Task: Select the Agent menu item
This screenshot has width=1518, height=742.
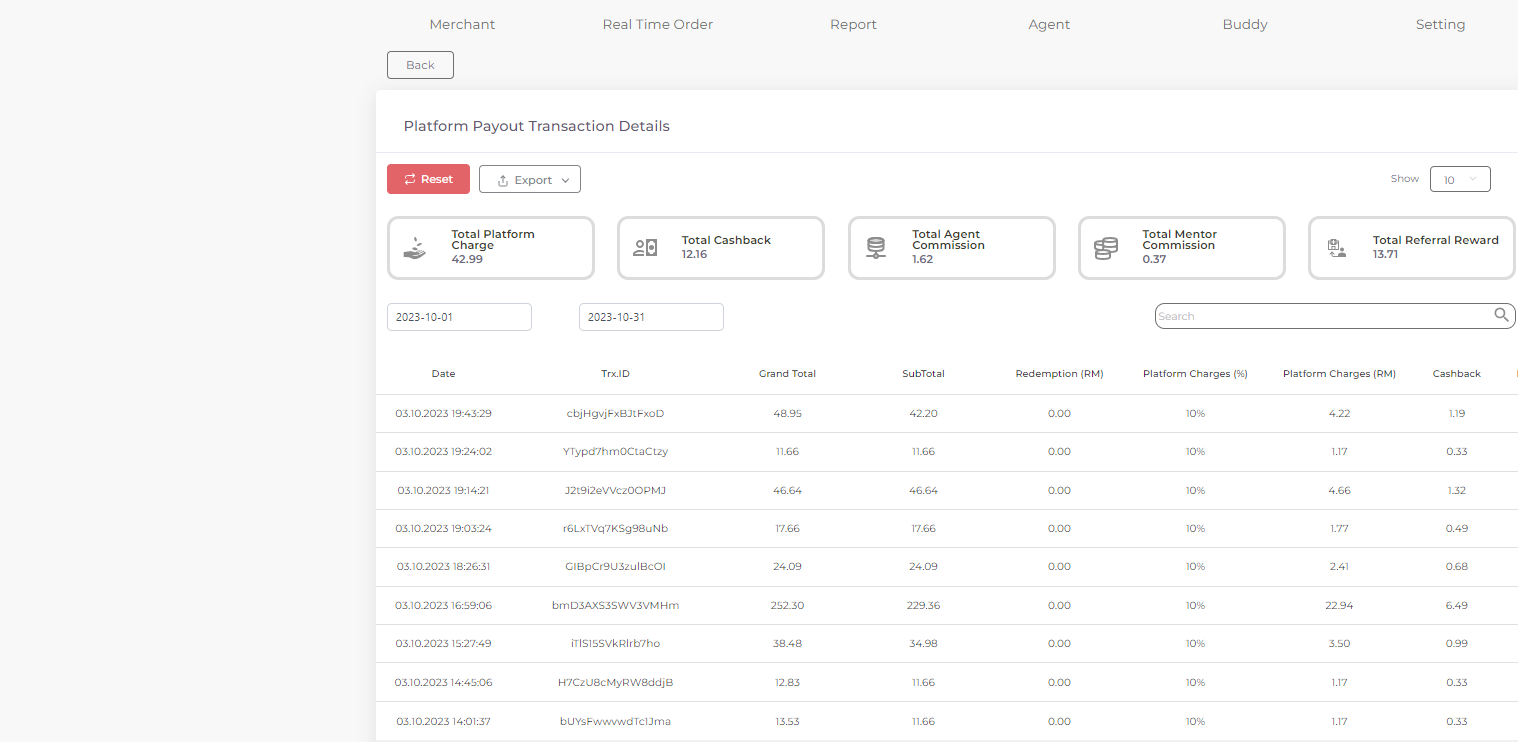Action: click(1049, 24)
